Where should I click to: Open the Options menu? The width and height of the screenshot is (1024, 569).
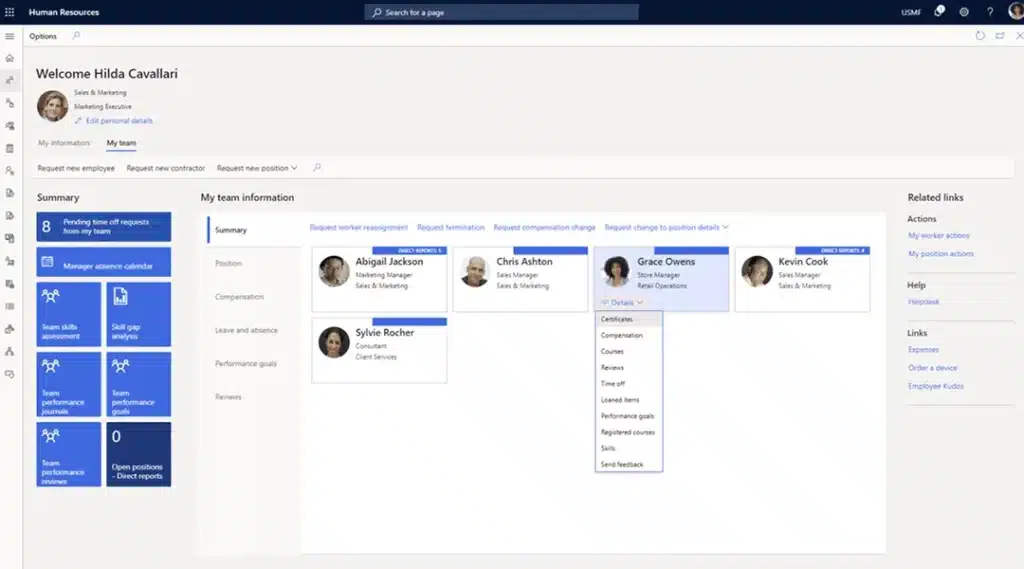point(43,36)
